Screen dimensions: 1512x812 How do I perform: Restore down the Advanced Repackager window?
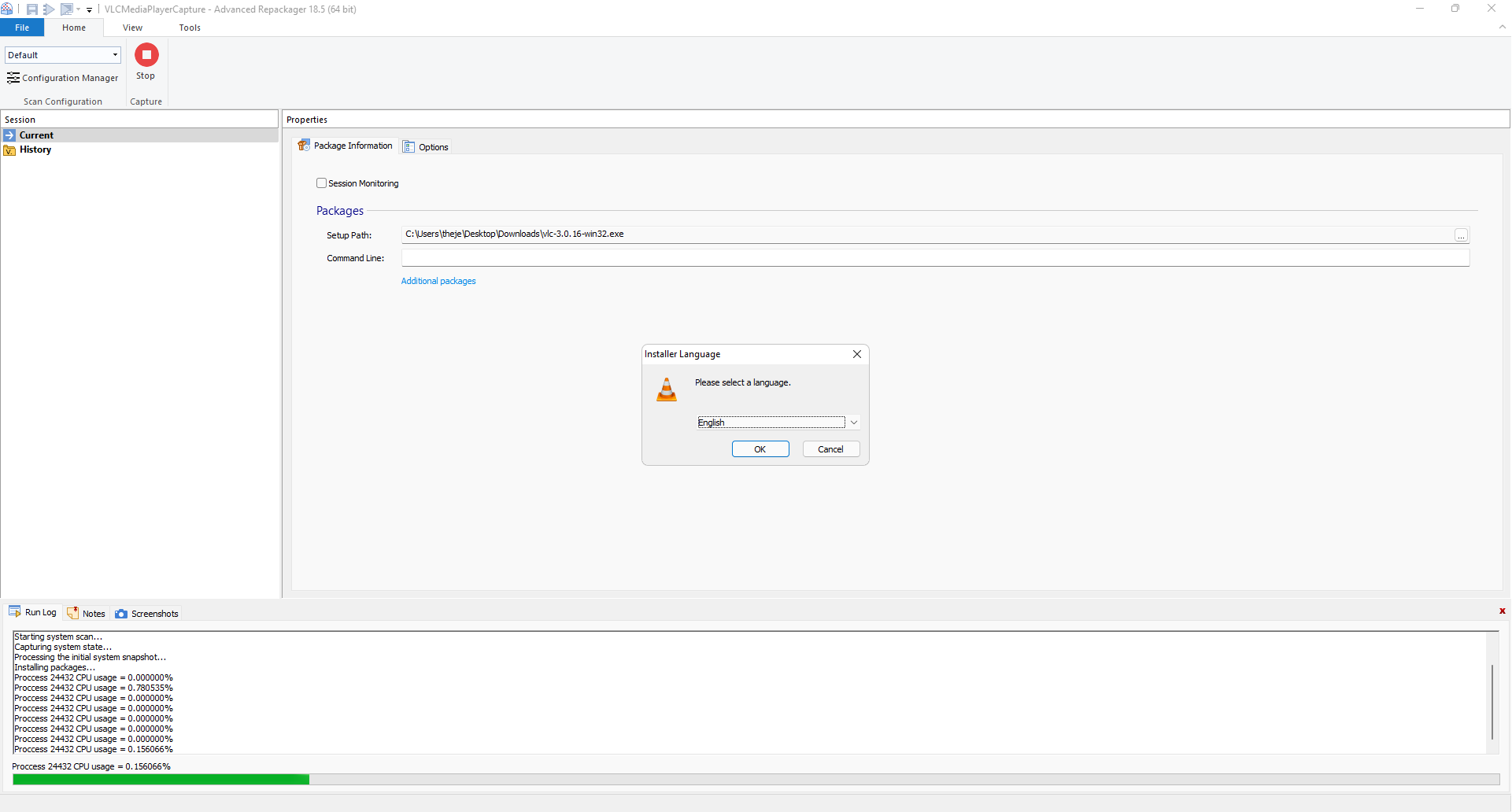(x=1455, y=9)
